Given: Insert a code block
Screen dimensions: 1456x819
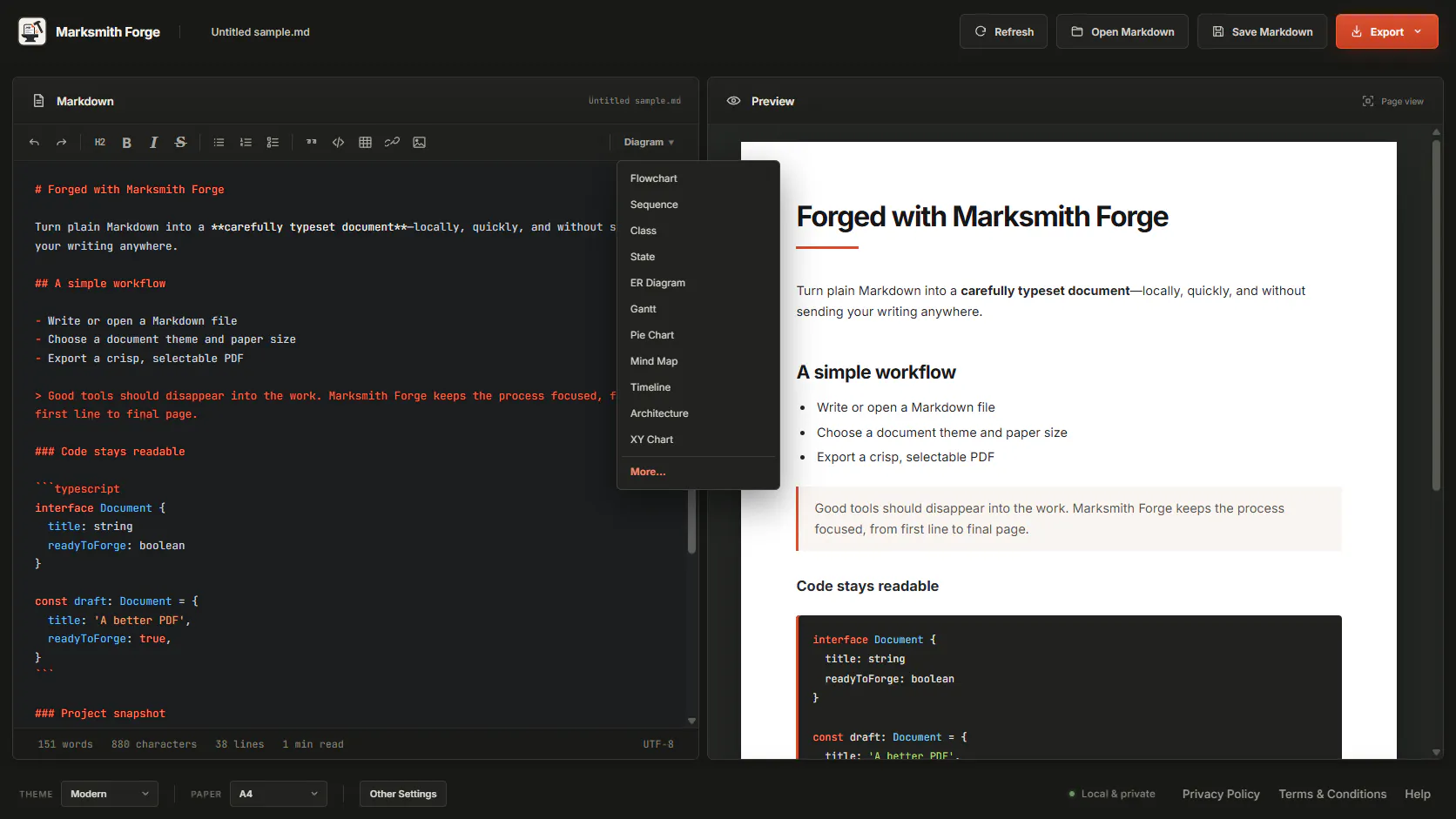Looking at the screenshot, I should [339, 142].
